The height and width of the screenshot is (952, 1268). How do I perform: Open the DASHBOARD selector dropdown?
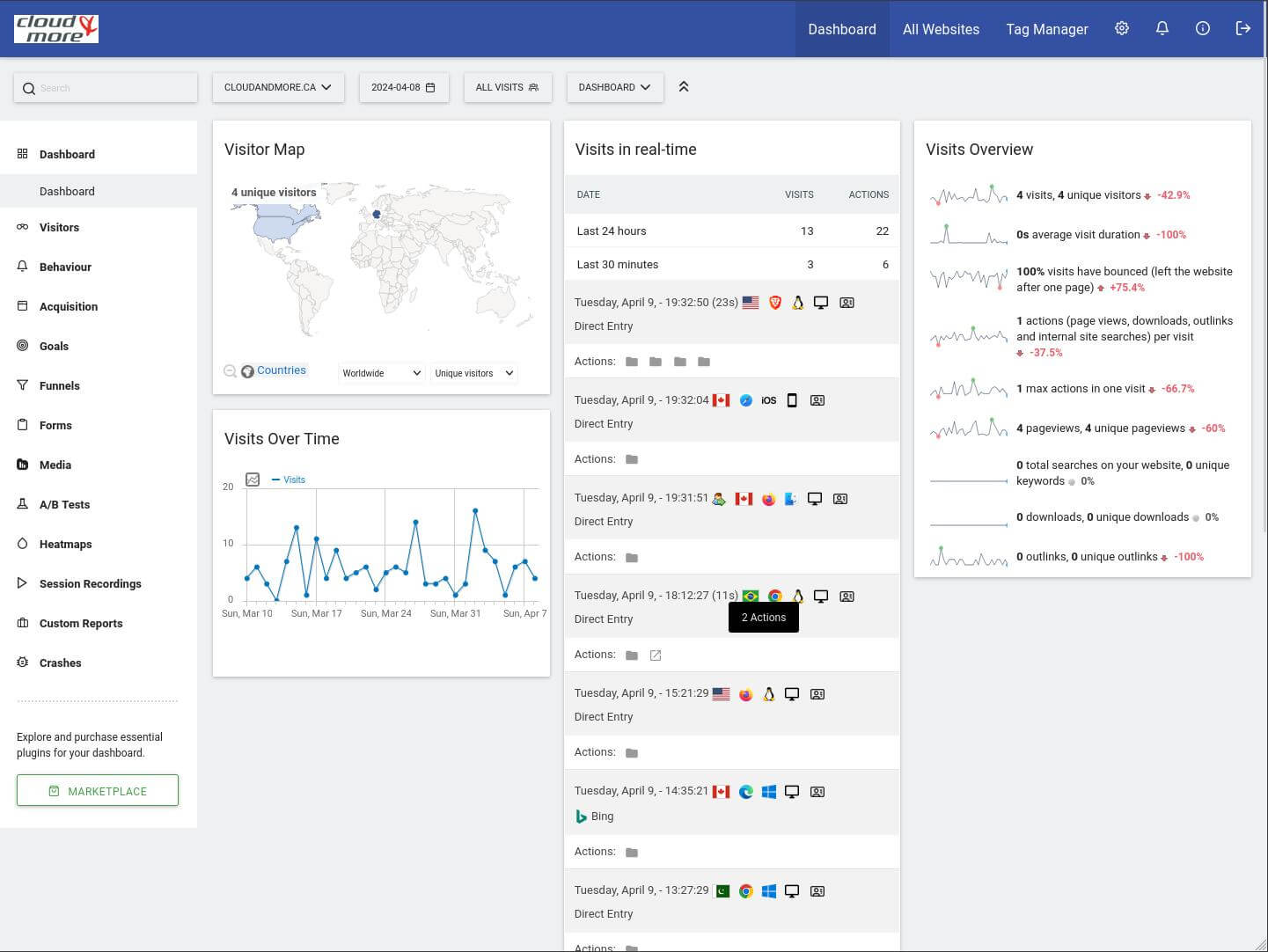point(614,87)
